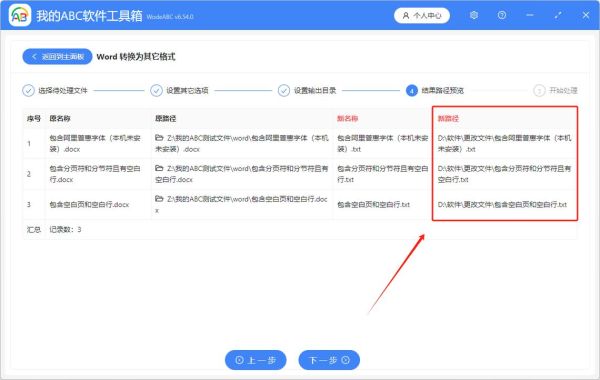Return to main panel with 返回到主面板
Viewport: 600px width, 380px height.
click(57, 57)
